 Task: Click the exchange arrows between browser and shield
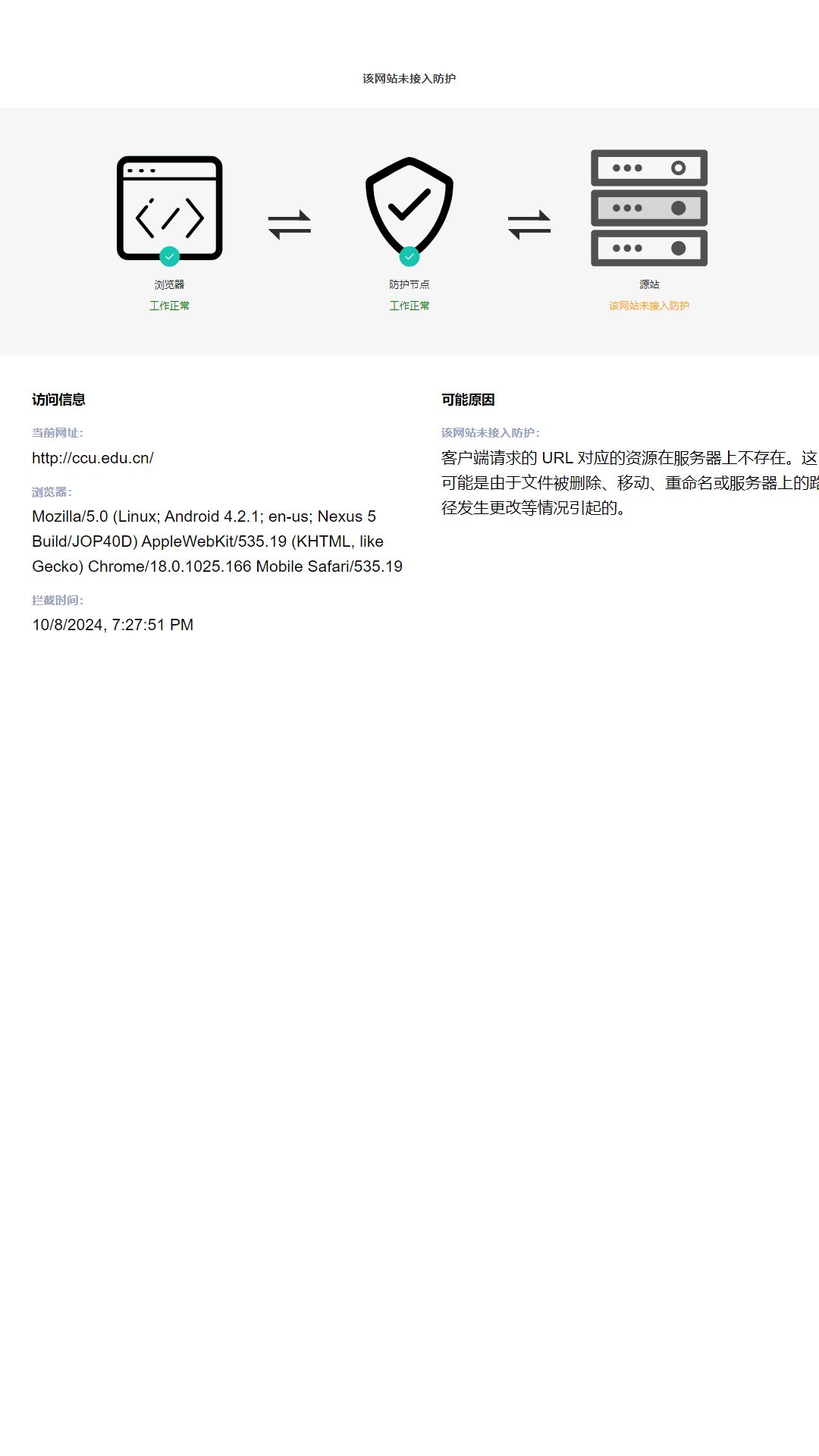point(290,224)
